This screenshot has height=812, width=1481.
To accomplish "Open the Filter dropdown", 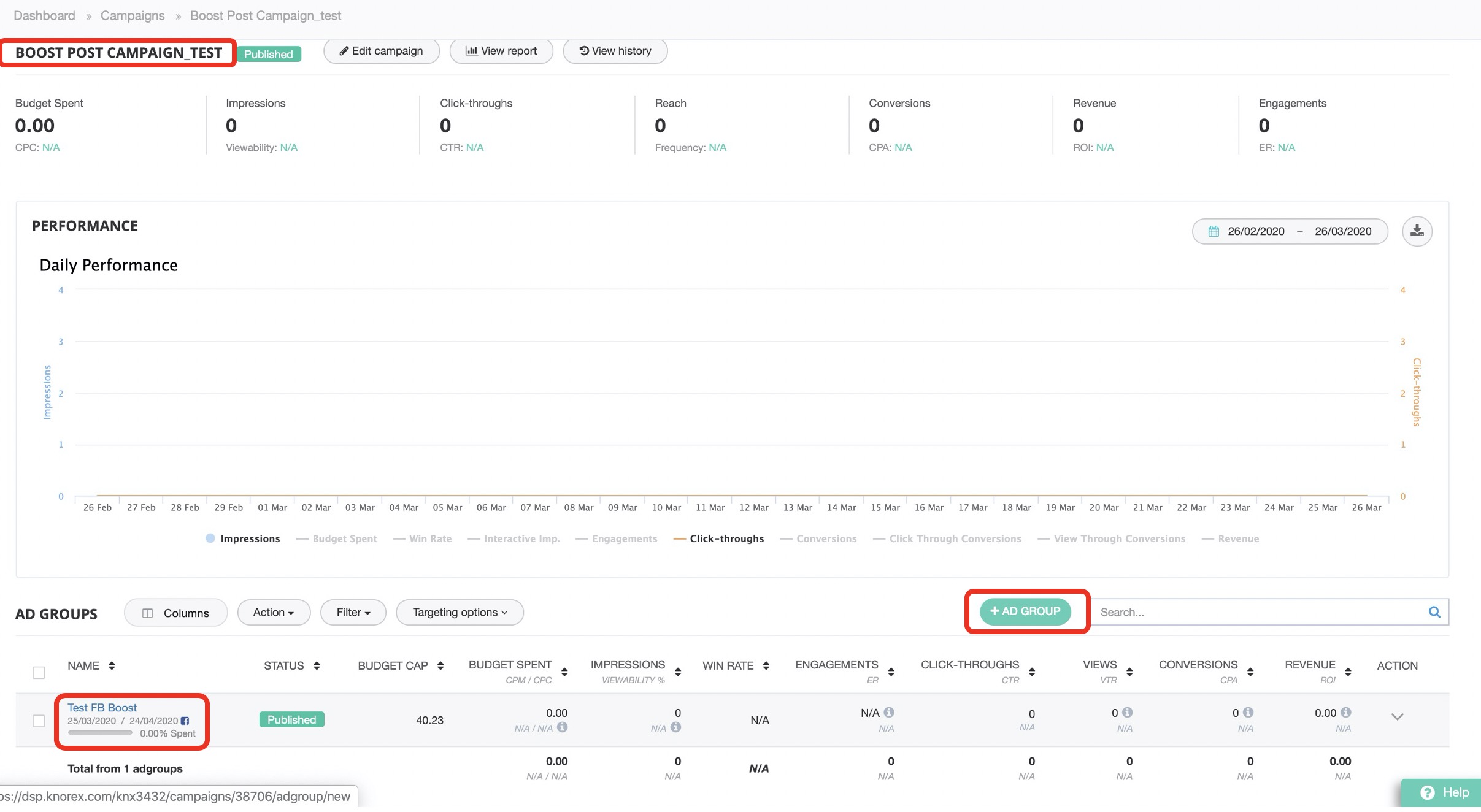I will point(353,612).
